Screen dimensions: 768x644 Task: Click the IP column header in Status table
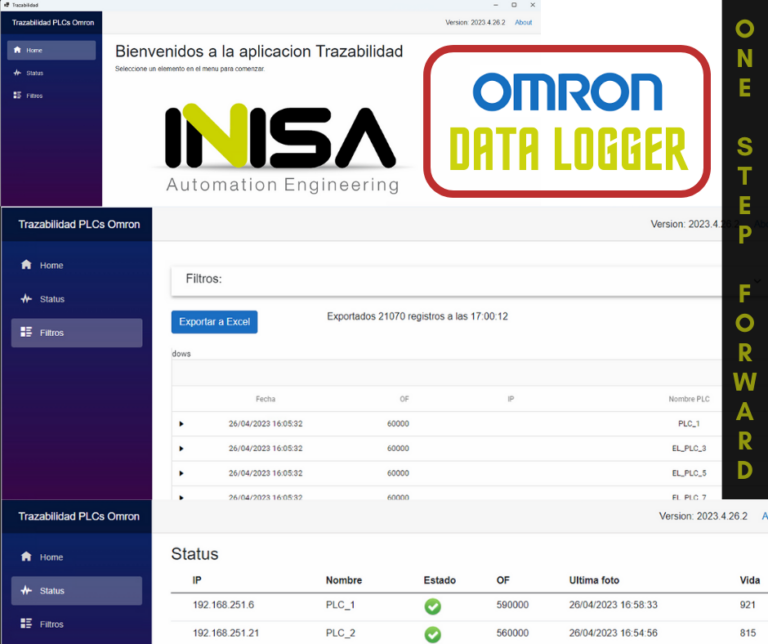point(197,580)
